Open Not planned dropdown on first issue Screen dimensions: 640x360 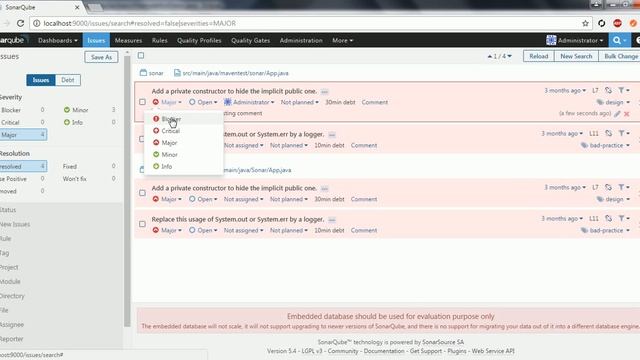(300, 102)
